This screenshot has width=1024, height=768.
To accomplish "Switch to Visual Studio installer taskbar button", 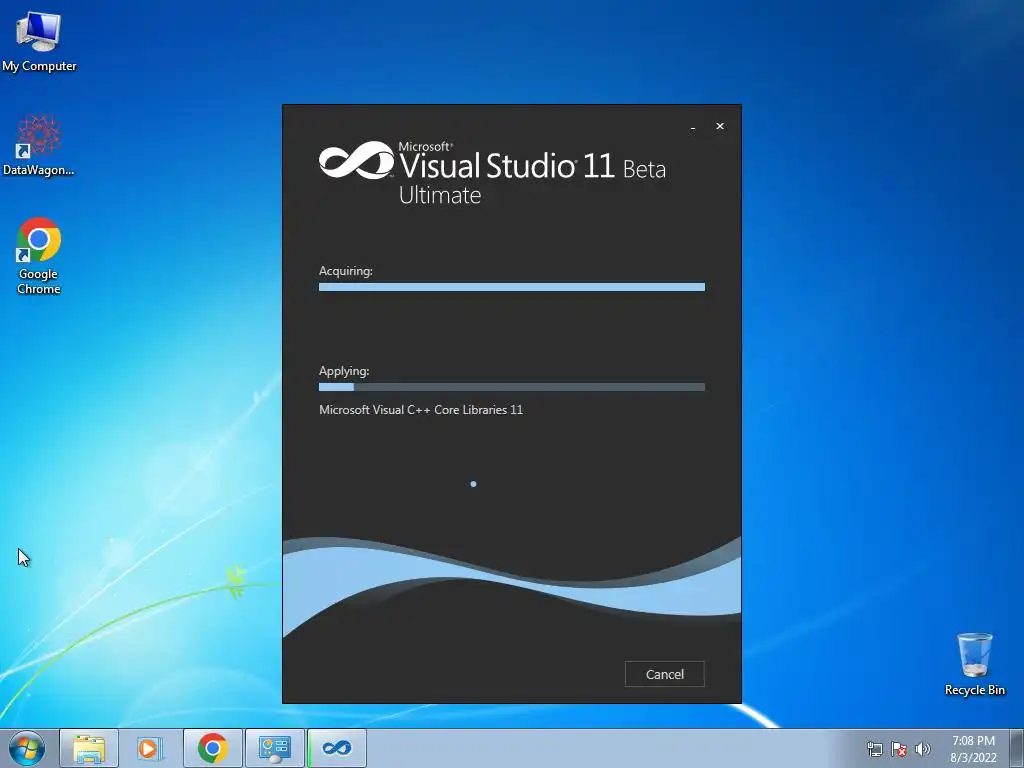I will click(x=337, y=748).
